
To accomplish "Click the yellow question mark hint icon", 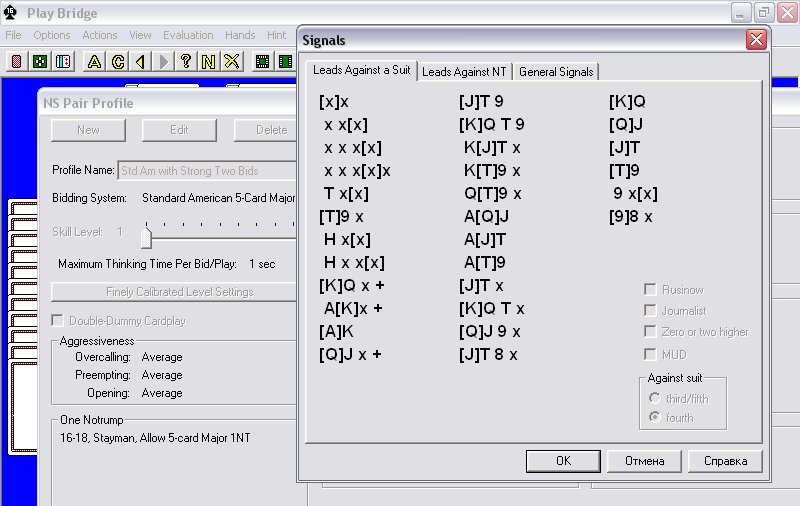I will (x=186, y=62).
